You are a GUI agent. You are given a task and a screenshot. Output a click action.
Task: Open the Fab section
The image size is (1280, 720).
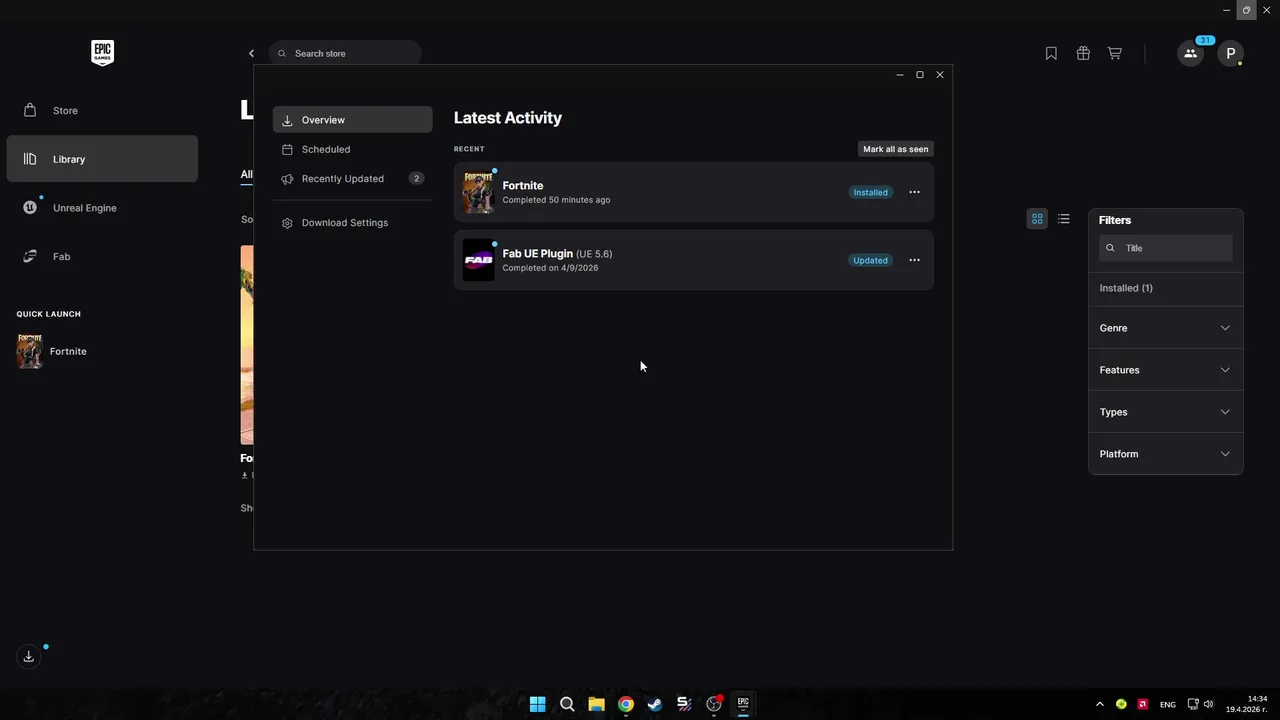pyautogui.click(x=102, y=257)
